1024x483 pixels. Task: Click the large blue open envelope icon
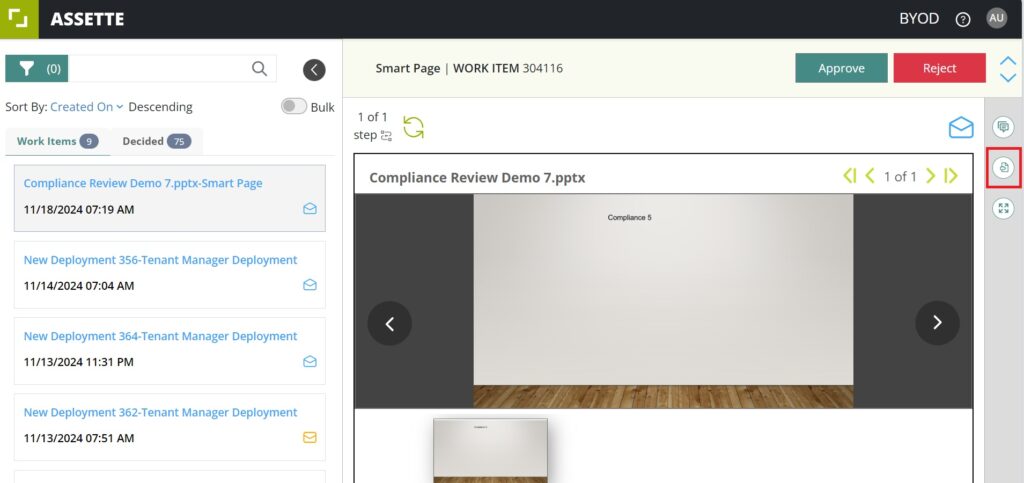[961, 127]
